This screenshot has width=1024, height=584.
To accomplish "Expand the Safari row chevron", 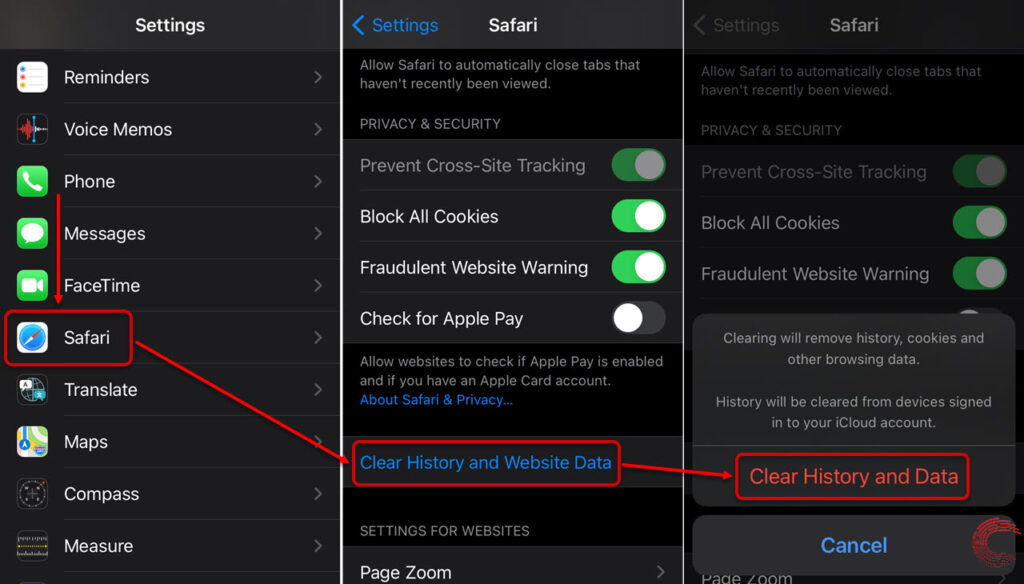I will [x=318, y=338].
